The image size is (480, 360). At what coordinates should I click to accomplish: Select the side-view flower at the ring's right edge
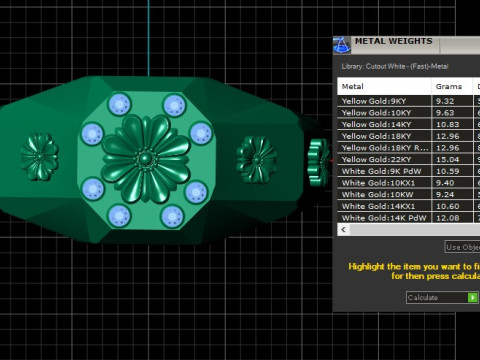click(x=318, y=163)
